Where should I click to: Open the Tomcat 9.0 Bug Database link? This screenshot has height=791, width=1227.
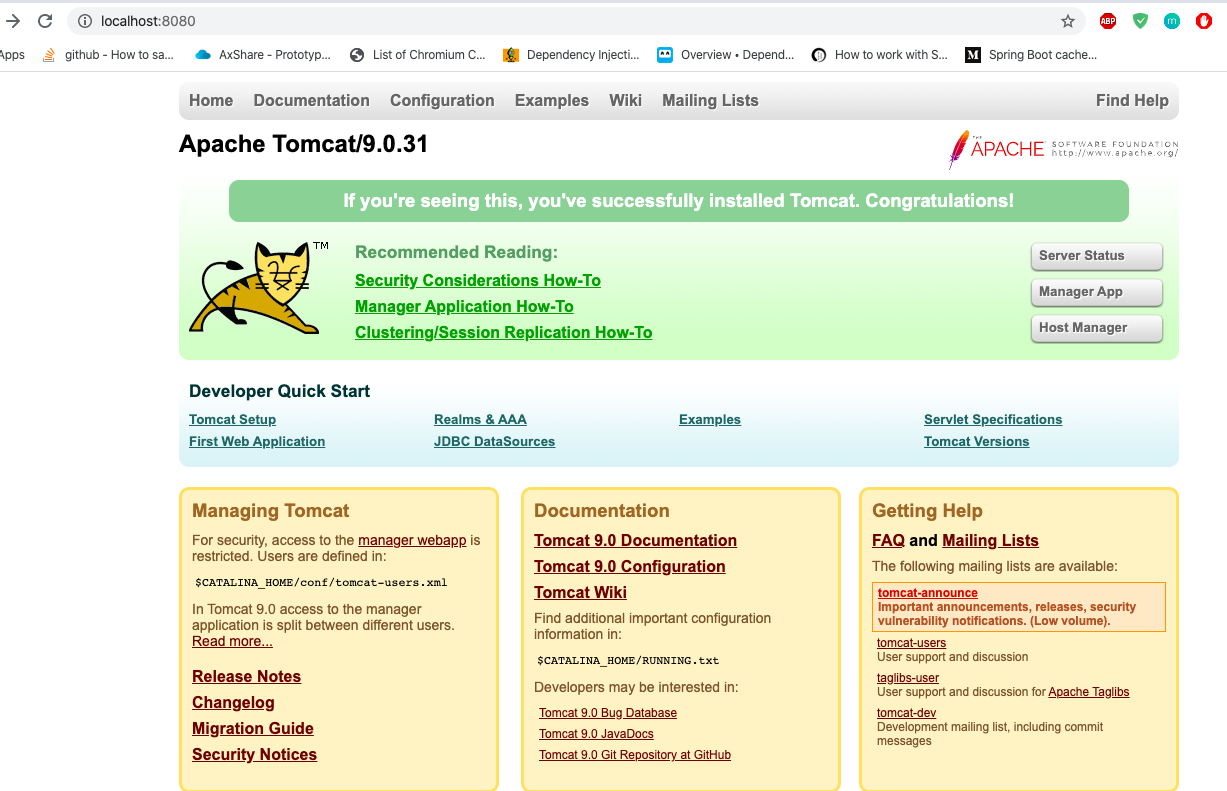pyautogui.click(x=608, y=713)
